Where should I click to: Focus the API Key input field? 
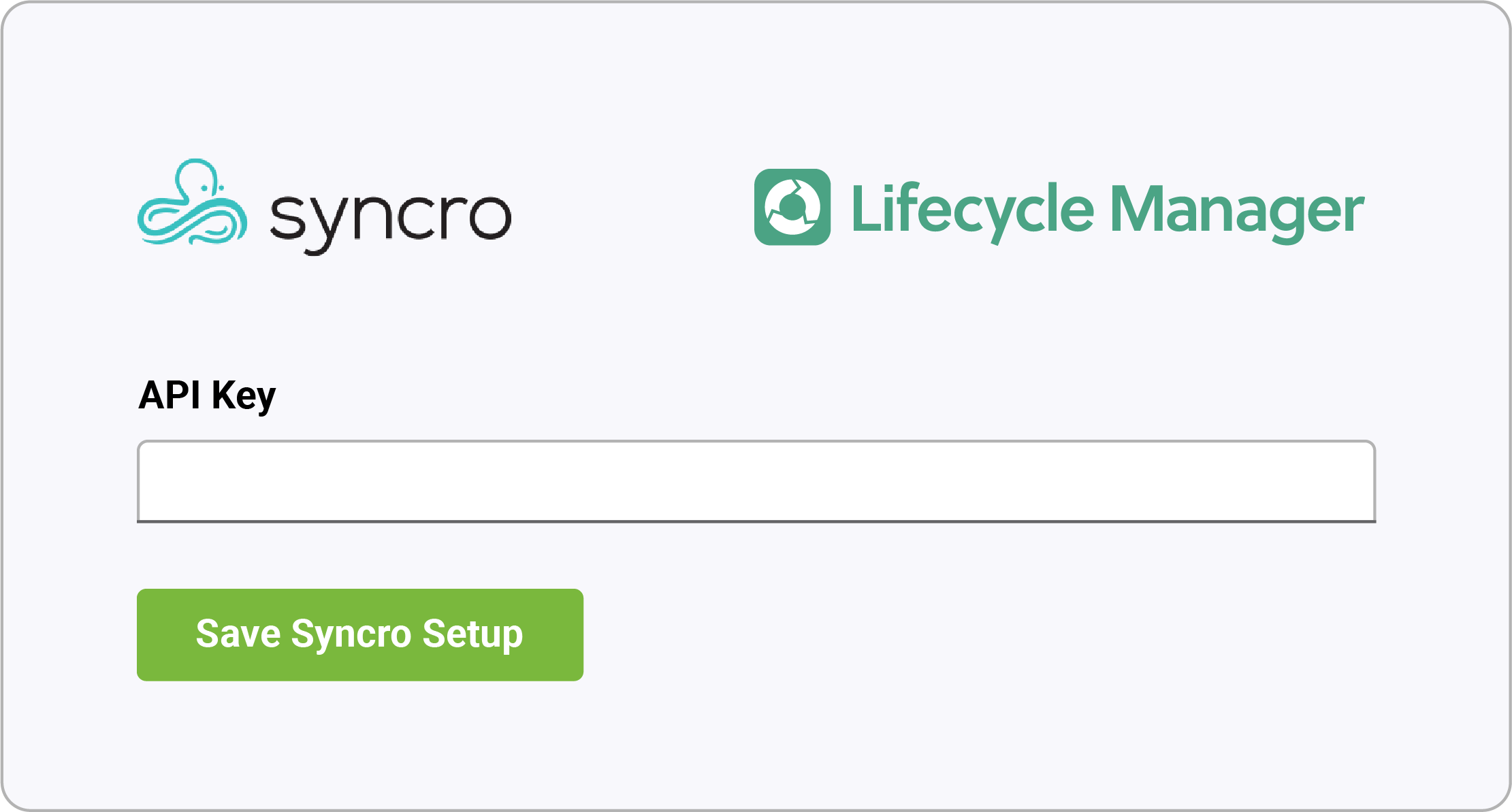click(756, 481)
